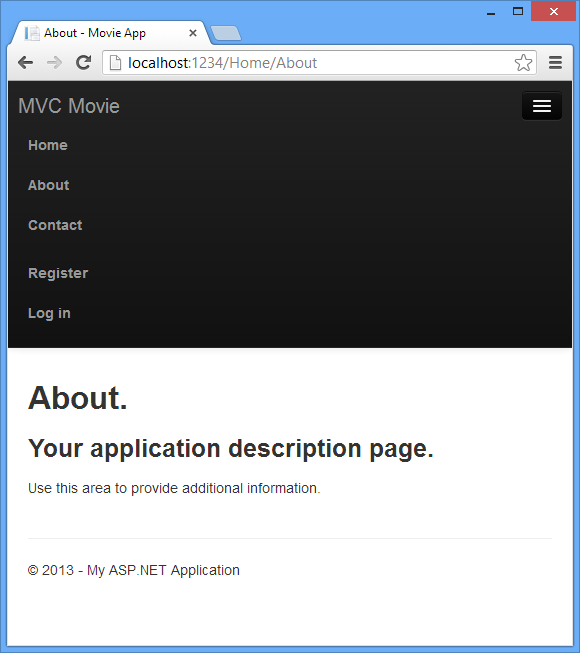
Task: Click 'Your application description page.' subheading
Action: (231, 449)
